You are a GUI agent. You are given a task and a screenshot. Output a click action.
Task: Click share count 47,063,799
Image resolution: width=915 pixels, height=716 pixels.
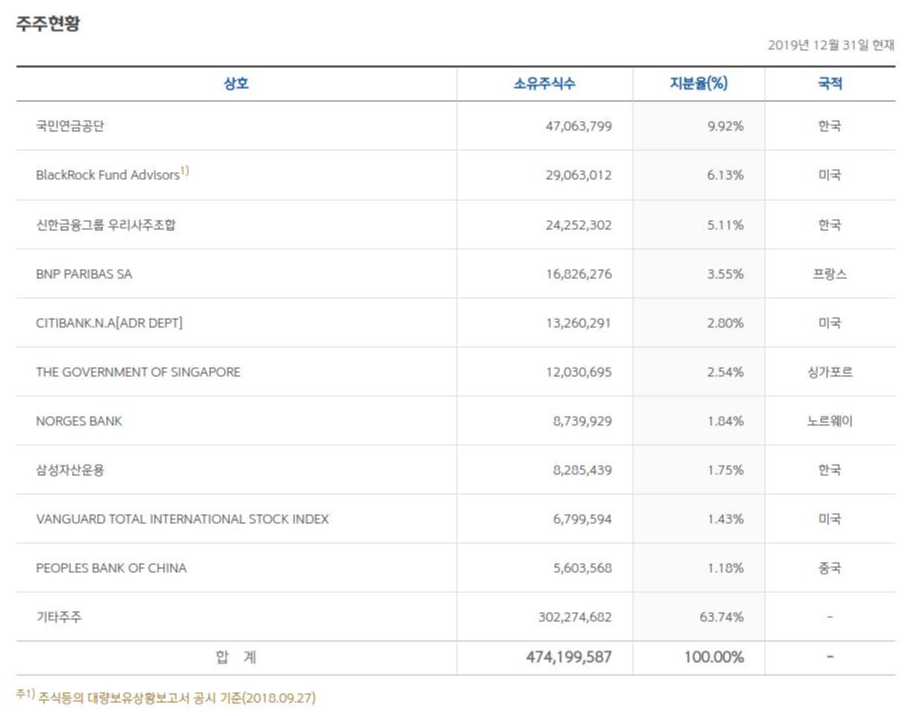point(579,126)
